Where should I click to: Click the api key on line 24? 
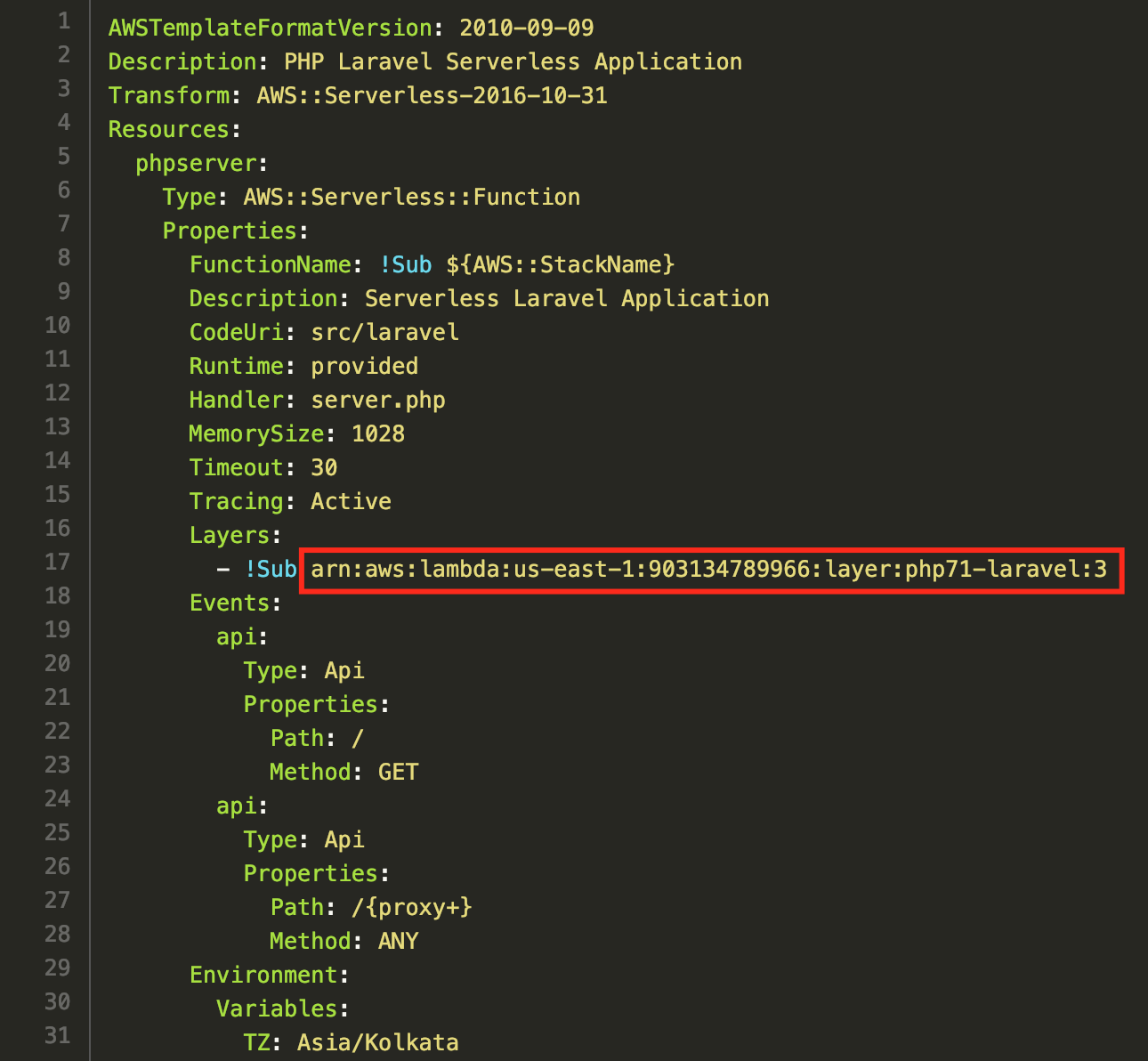(x=237, y=806)
